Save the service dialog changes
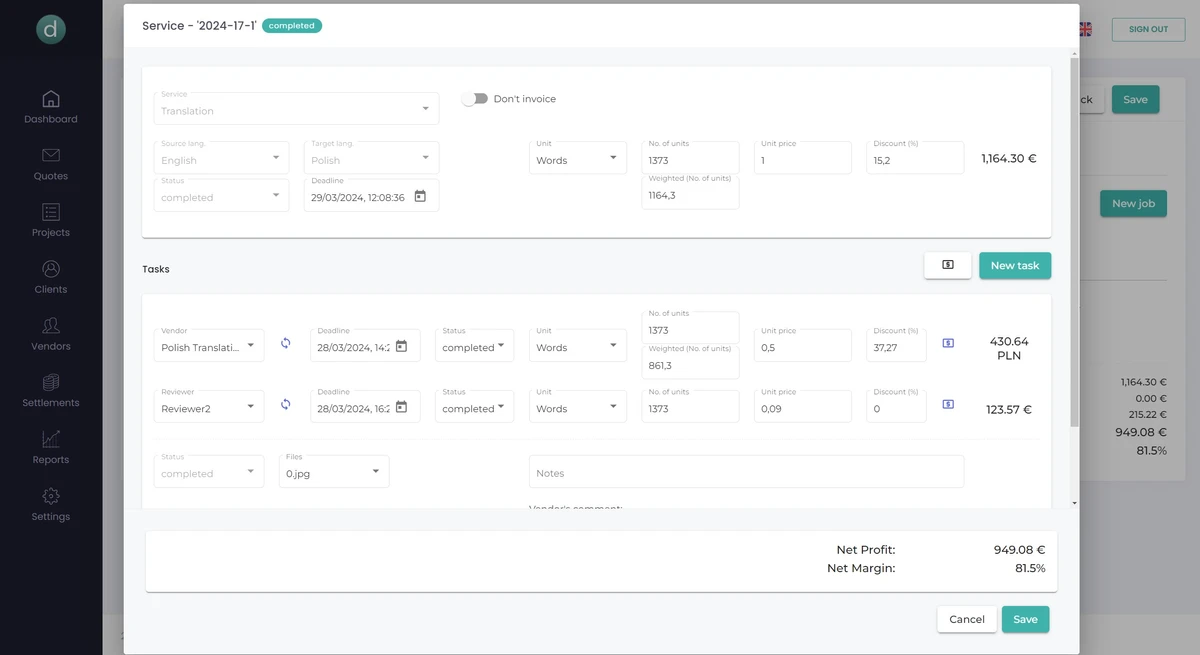Screen dimensions: 1200x655 (1025, 619)
